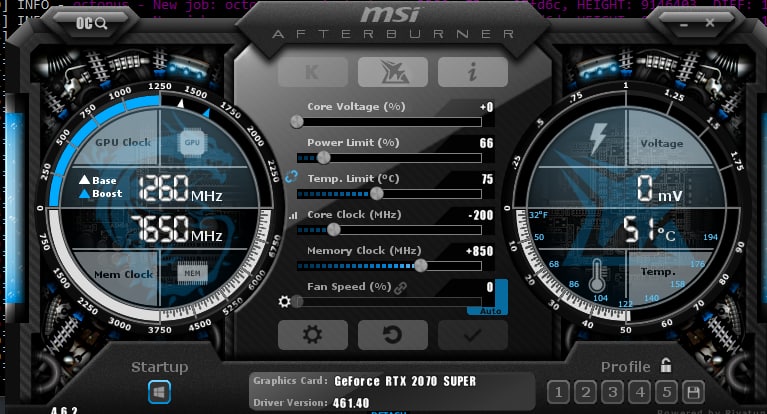Open Afterburner settings gear button
The height and width of the screenshot is (414, 767).
tap(313, 335)
